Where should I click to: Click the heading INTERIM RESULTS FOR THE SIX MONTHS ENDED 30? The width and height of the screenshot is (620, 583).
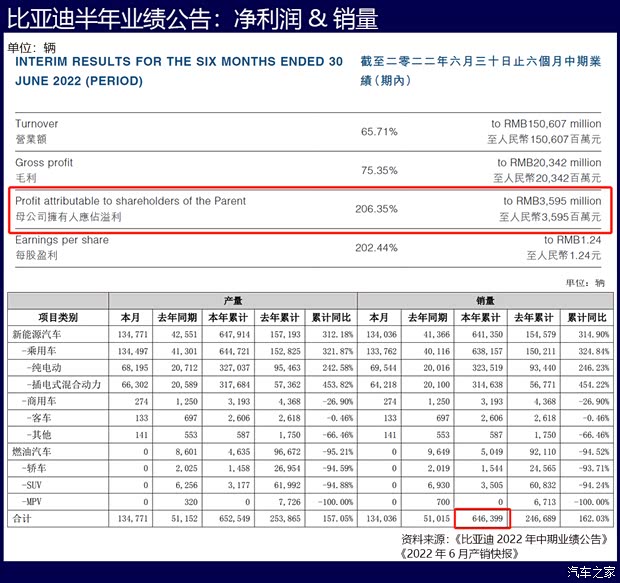179,62
